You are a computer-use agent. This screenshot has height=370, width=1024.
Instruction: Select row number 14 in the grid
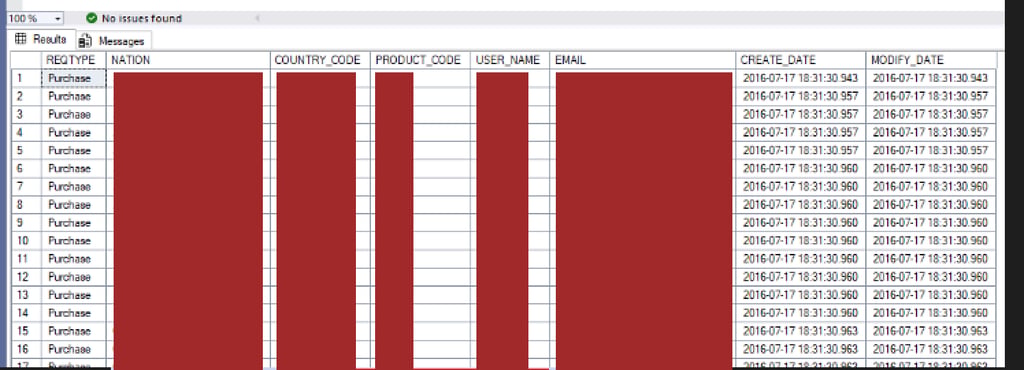coord(26,313)
